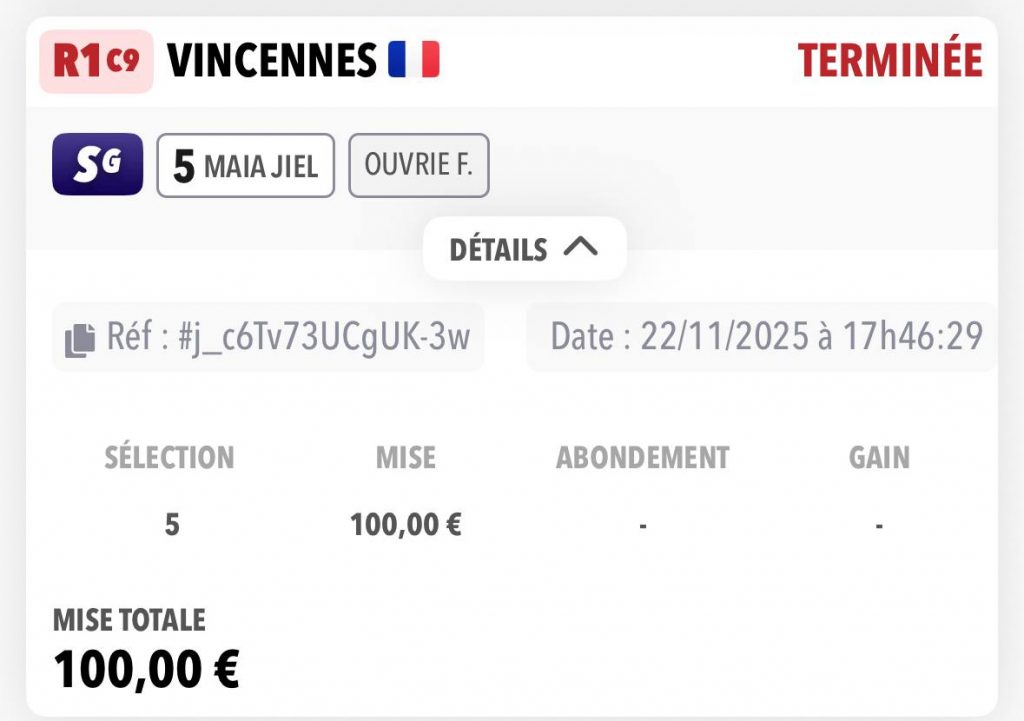Collapse the DÉTAILS section
The width and height of the screenshot is (1024, 721).
click(x=524, y=248)
